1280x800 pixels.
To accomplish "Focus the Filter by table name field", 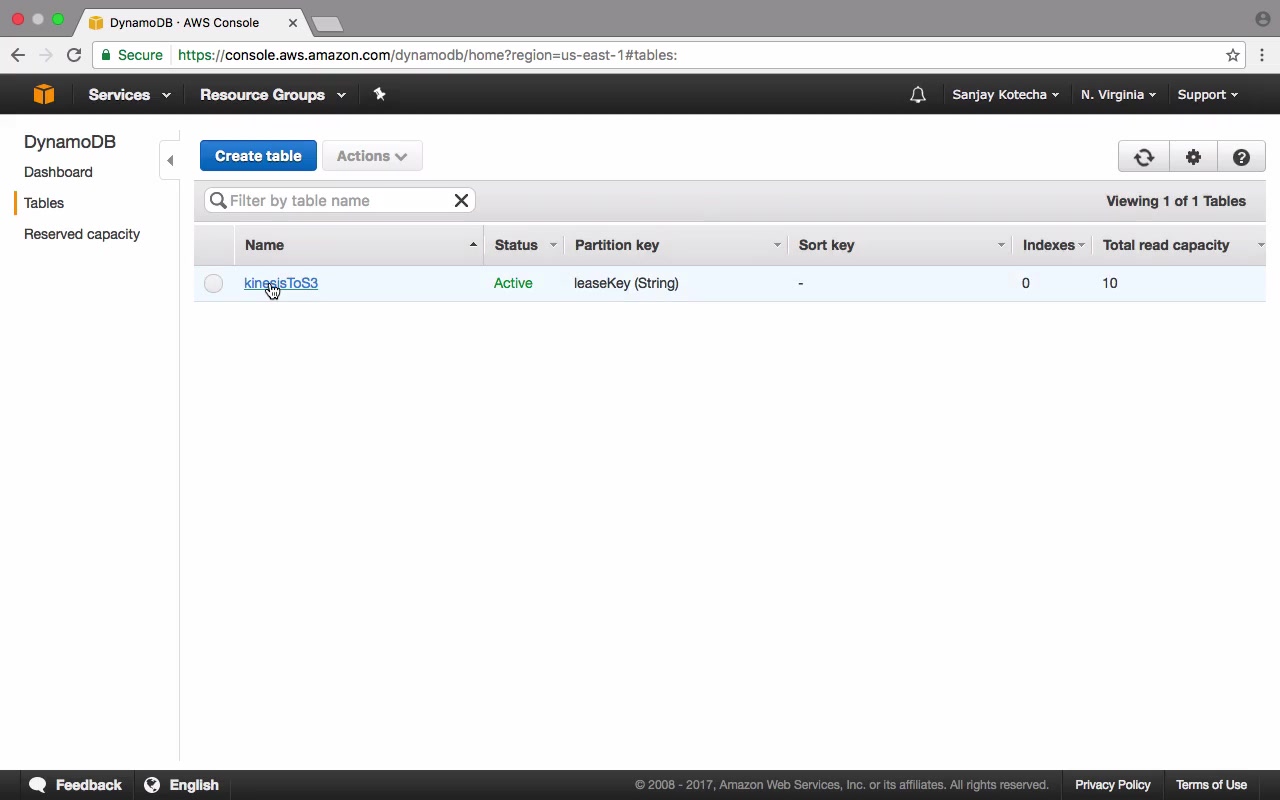I will coord(339,201).
